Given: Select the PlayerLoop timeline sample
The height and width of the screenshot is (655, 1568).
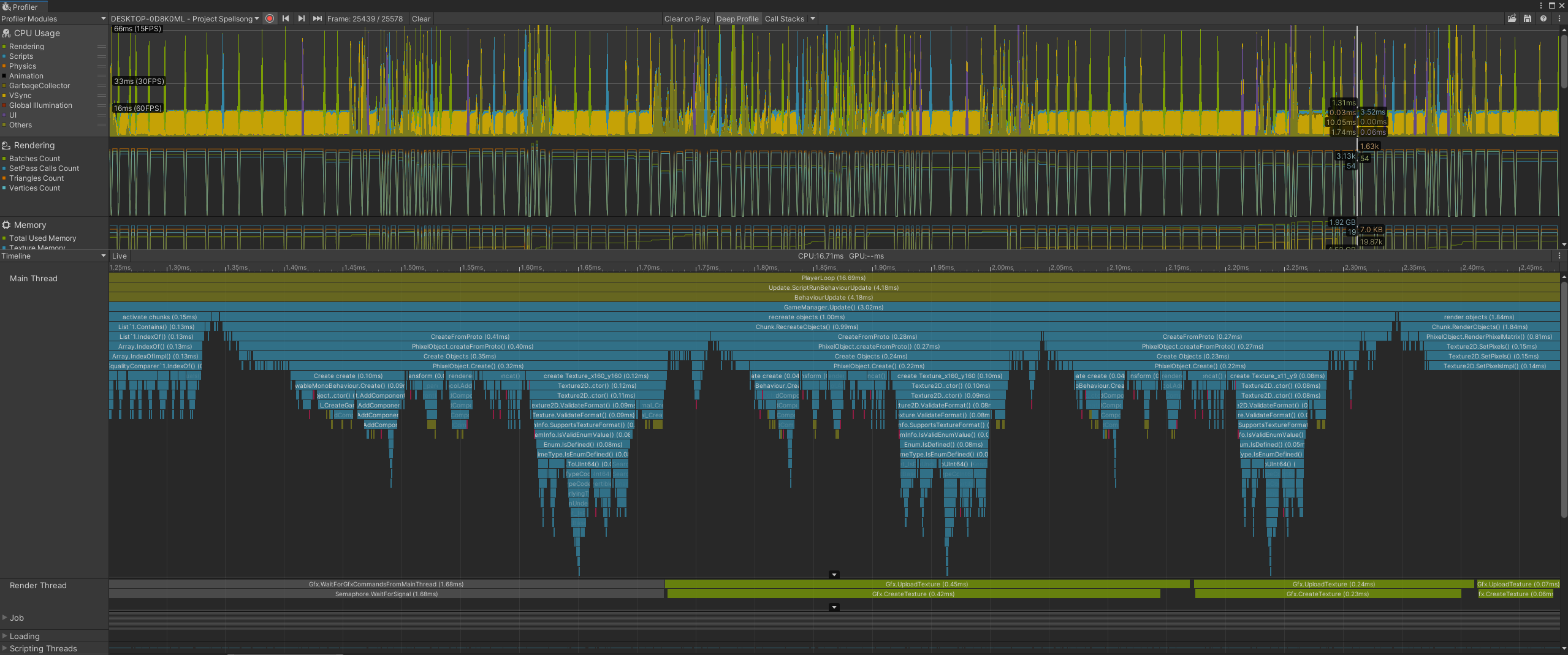Looking at the screenshot, I should (834, 278).
